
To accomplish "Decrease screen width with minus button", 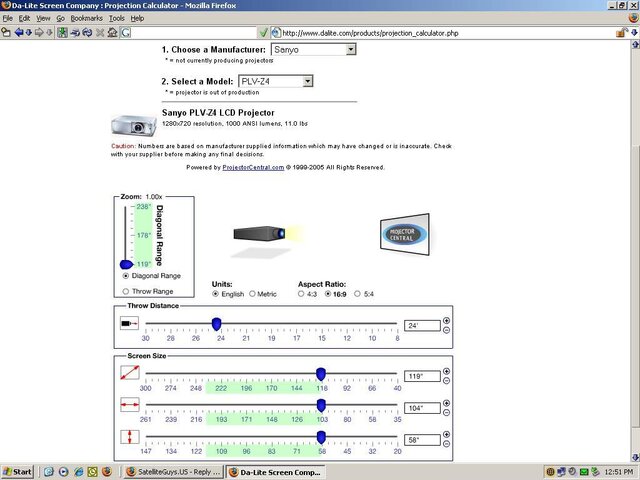I will coord(447,413).
